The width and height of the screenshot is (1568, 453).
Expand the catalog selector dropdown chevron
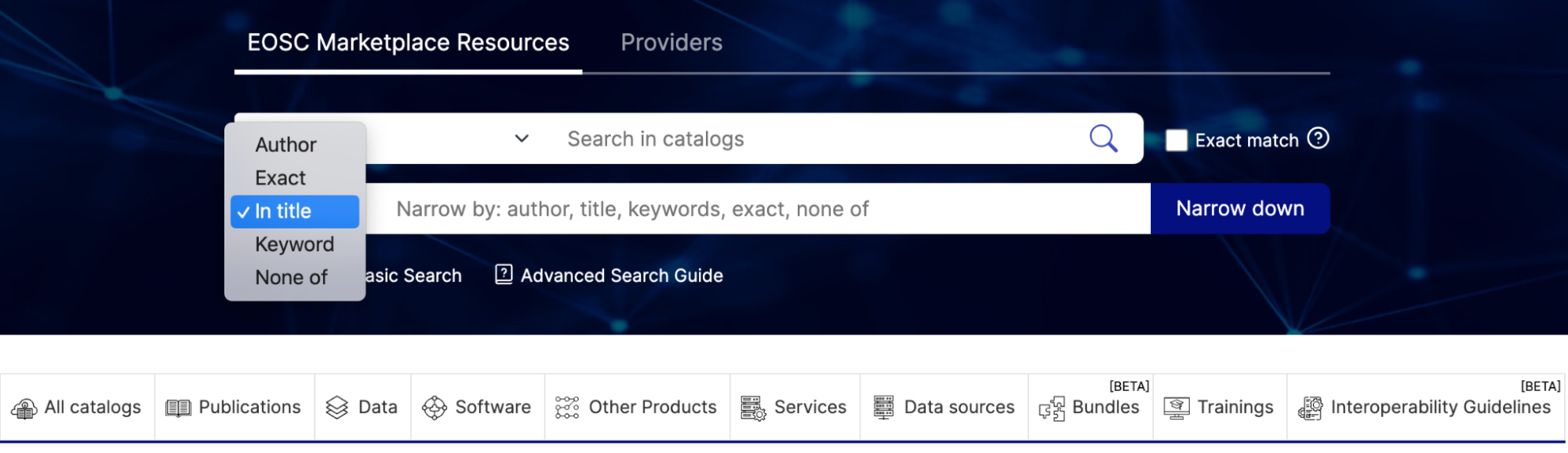[x=522, y=138]
